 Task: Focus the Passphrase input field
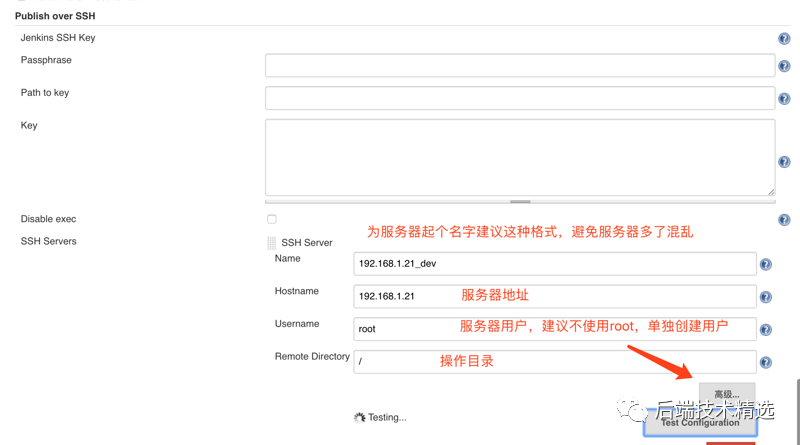(x=520, y=65)
